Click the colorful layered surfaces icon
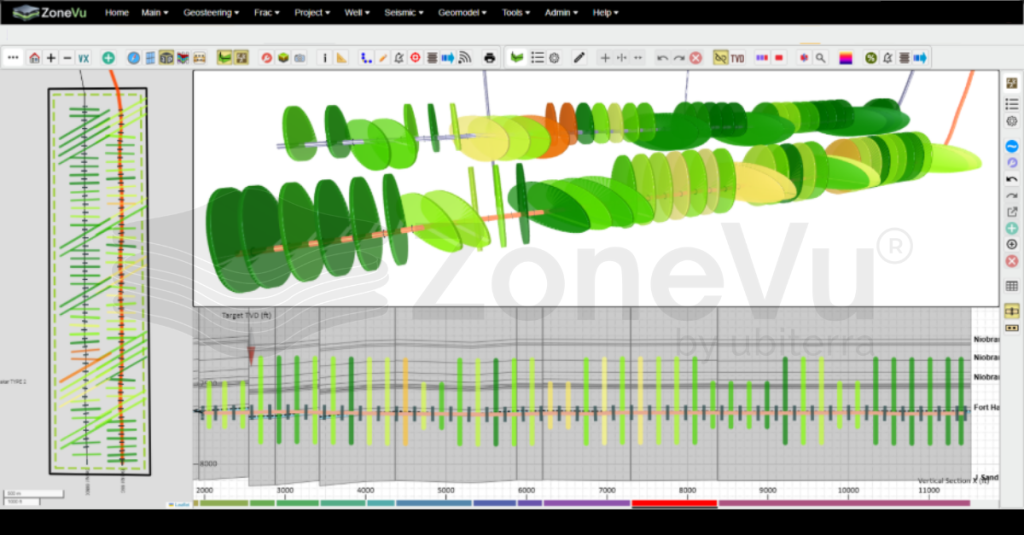This screenshot has height=535, width=1024. coord(183,58)
